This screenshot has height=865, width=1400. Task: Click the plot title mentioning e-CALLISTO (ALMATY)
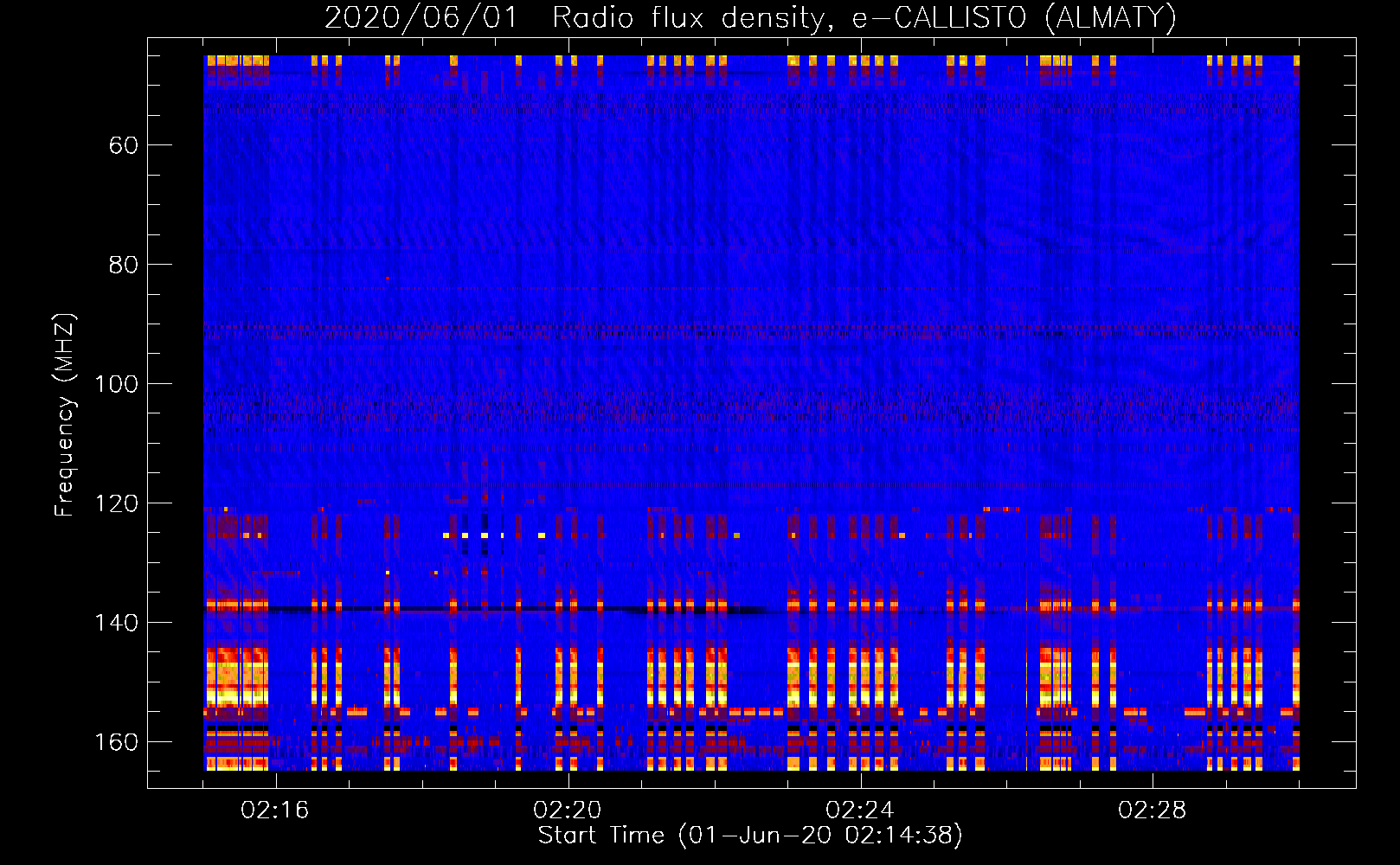pyautogui.click(x=750, y=17)
